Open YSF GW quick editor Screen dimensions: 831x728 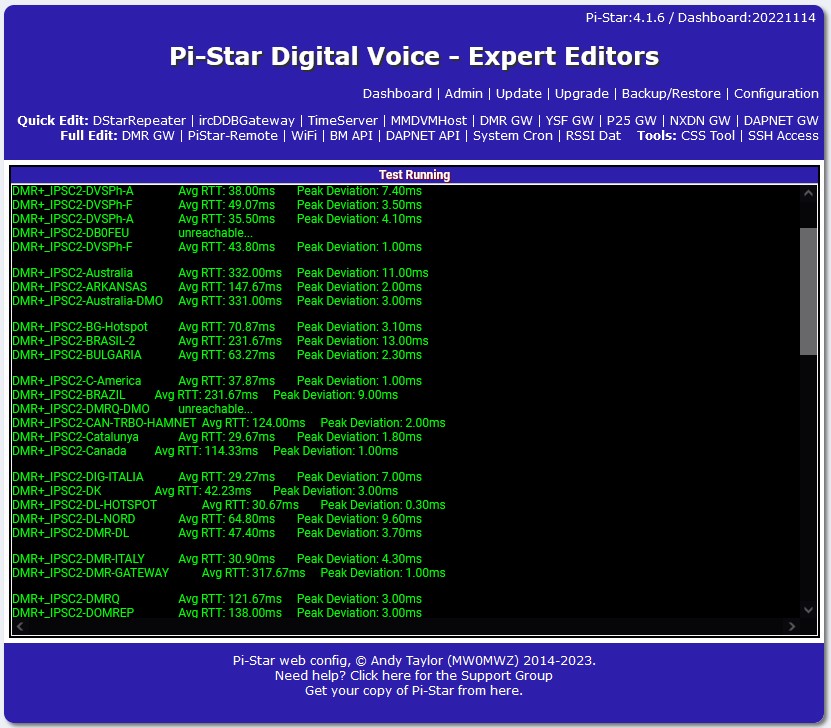(x=569, y=121)
